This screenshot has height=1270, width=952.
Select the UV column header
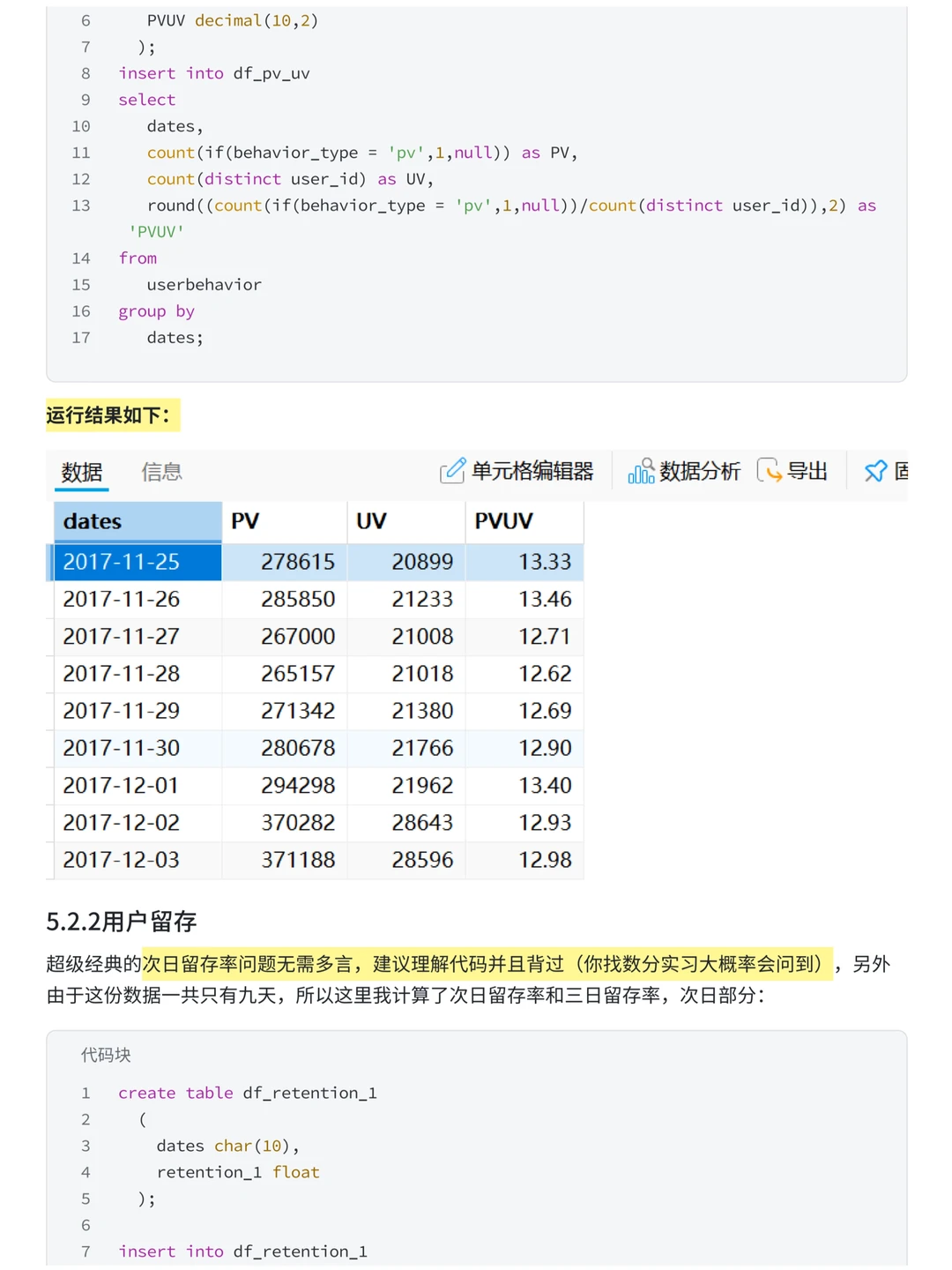[406, 521]
